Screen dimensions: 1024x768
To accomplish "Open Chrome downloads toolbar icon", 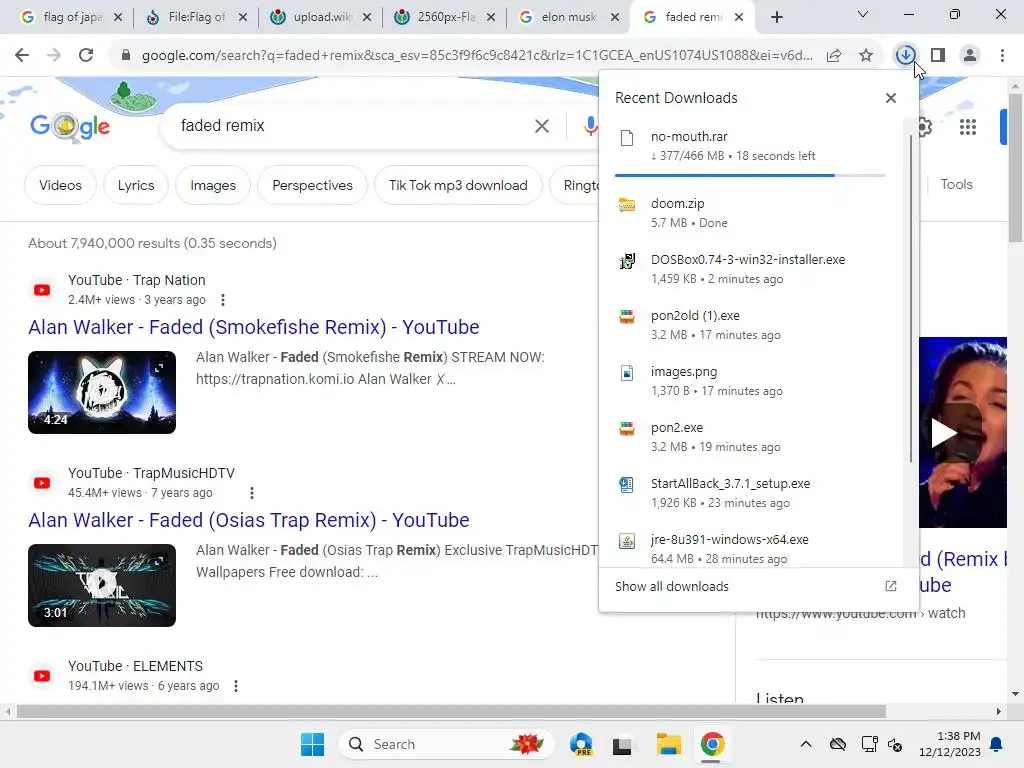I will (x=905, y=55).
